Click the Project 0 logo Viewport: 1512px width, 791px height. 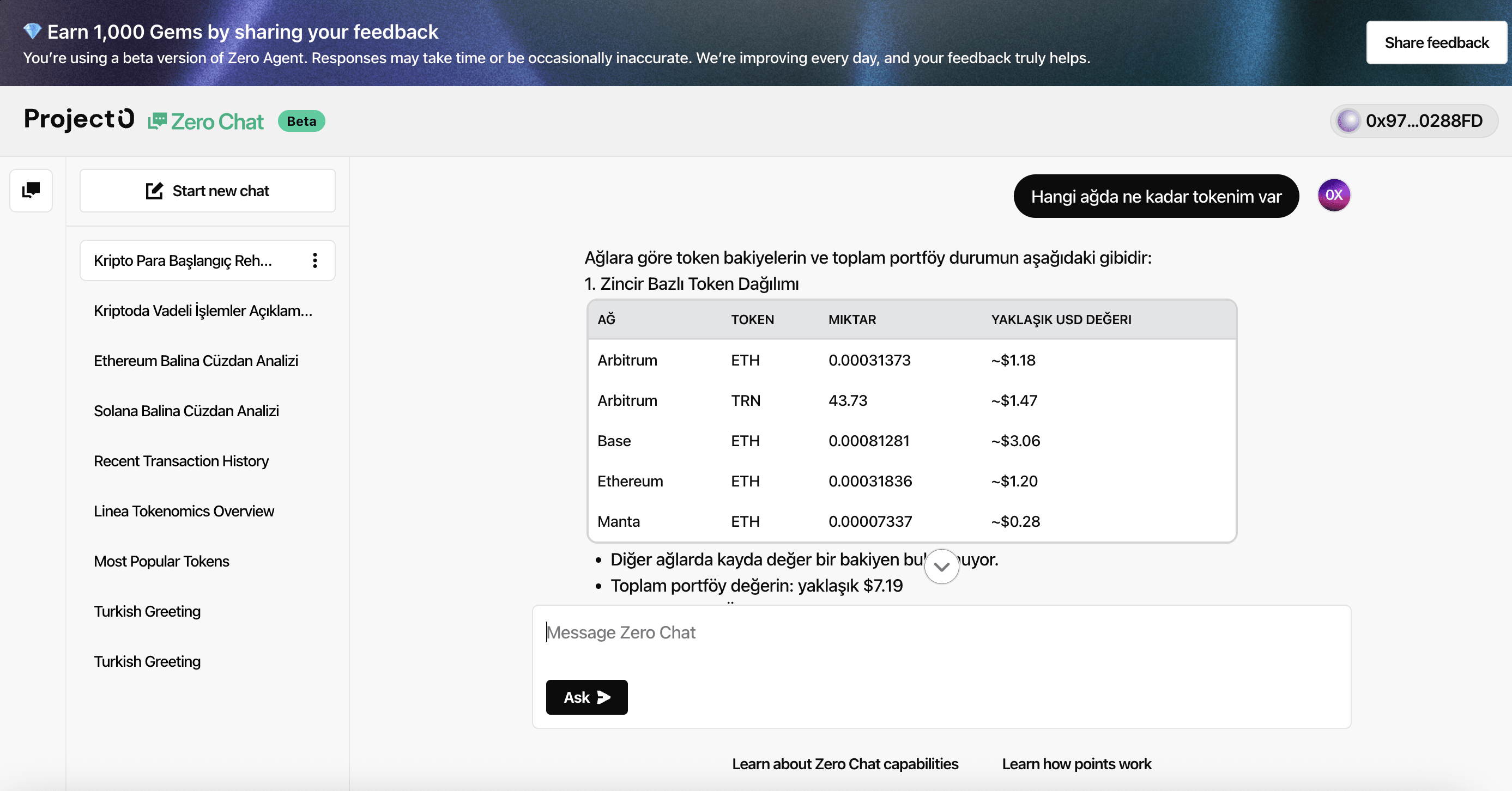pyautogui.click(x=78, y=119)
